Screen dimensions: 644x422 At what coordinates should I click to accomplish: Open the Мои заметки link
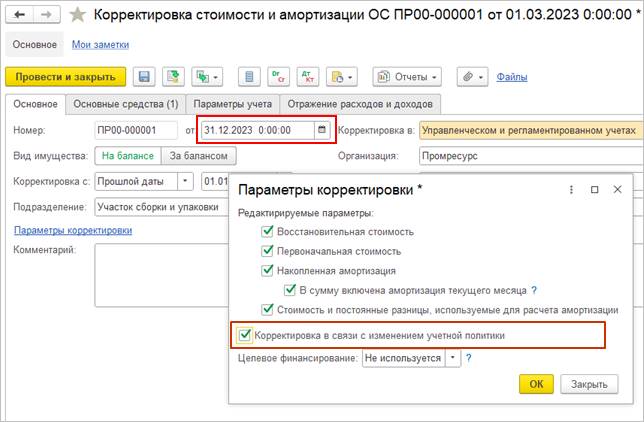(100, 44)
